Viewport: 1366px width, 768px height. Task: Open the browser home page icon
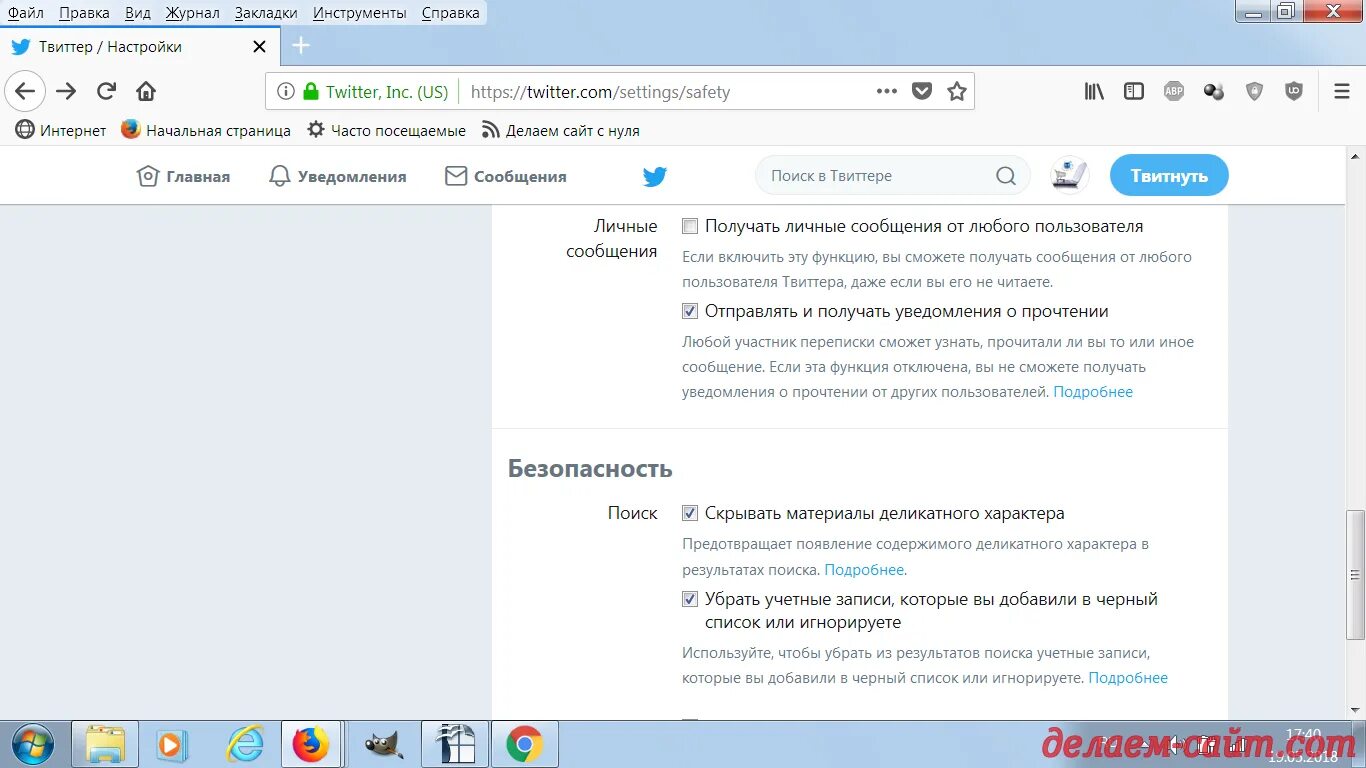(146, 91)
